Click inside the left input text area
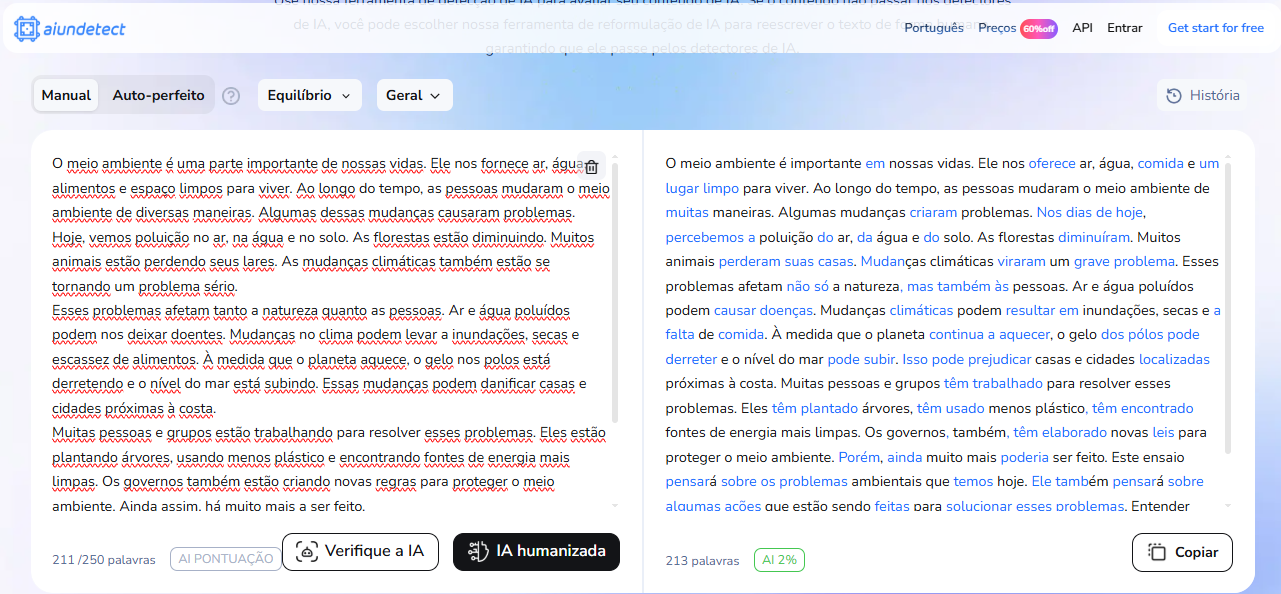This screenshot has height=594, width=1281. click(320, 330)
